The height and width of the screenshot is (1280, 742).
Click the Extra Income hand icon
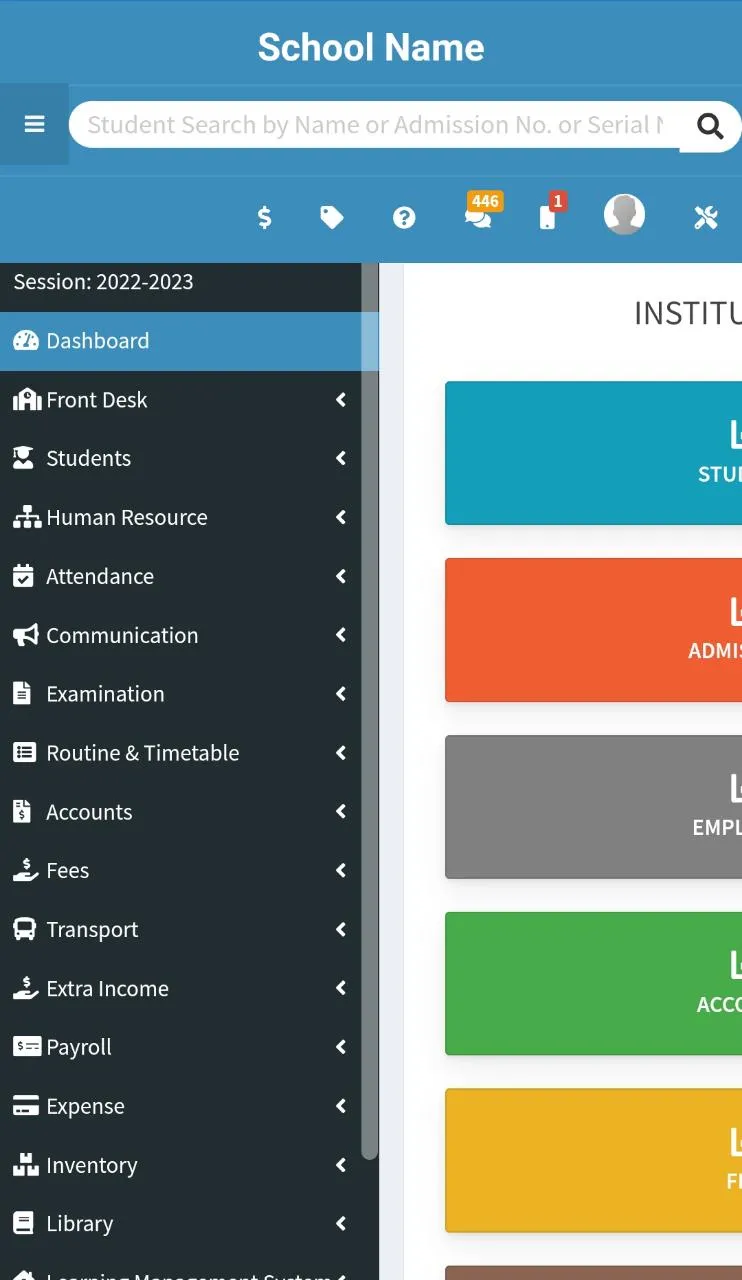pyautogui.click(x=25, y=988)
